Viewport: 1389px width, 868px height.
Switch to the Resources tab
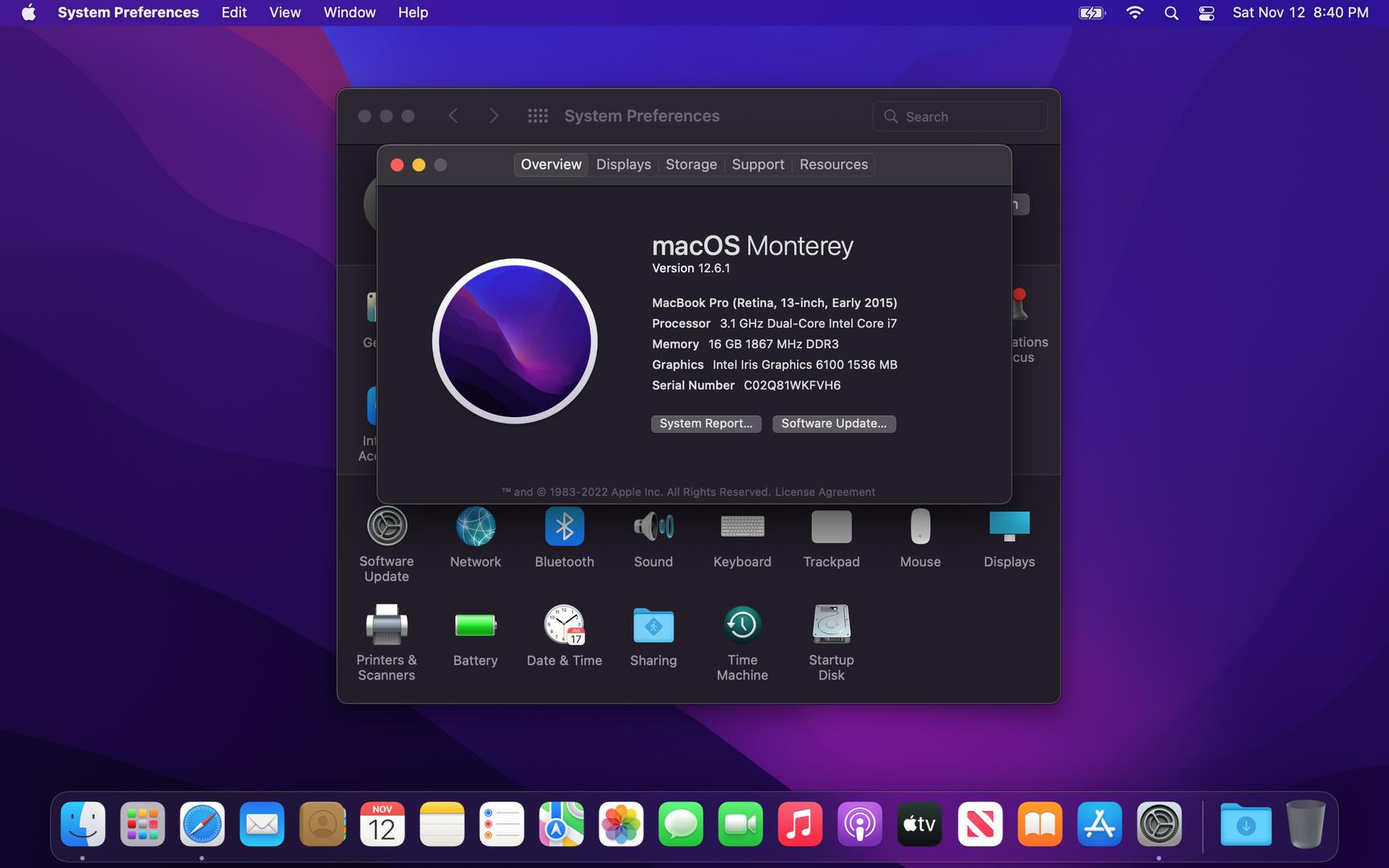tap(834, 165)
